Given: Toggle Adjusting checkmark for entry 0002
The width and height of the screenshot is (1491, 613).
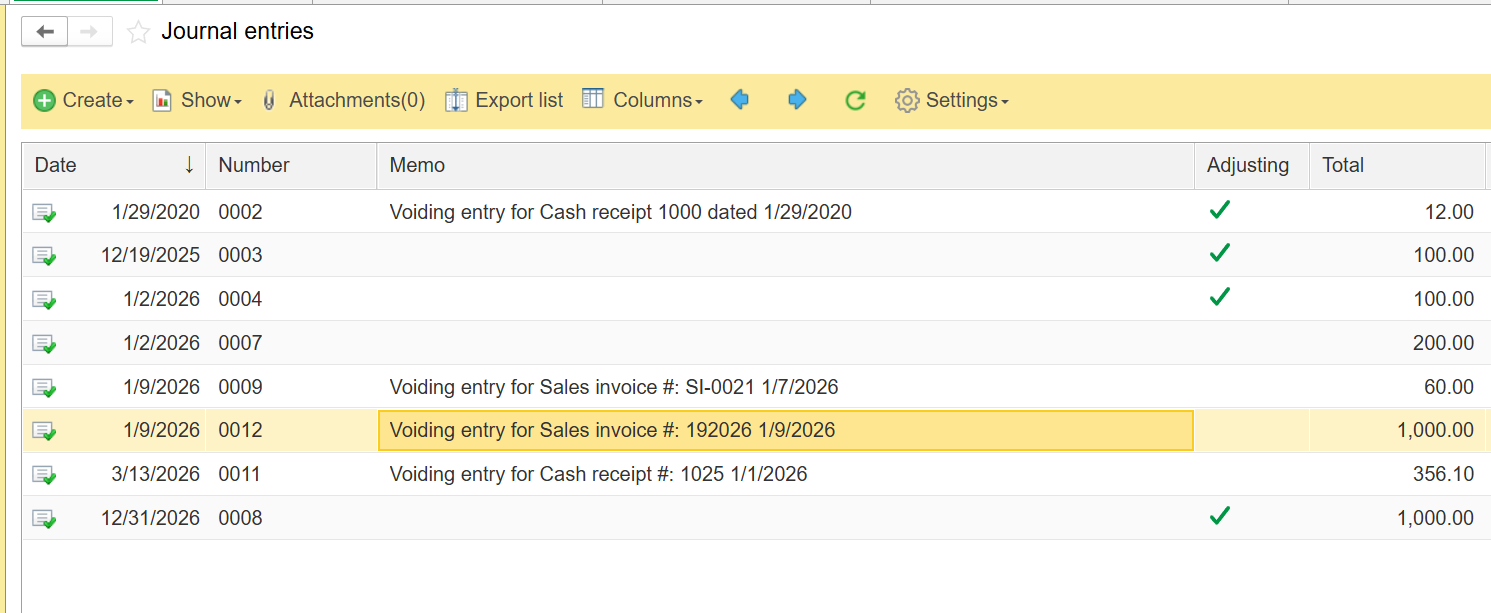Looking at the screenshot, I should [1219, 210].
